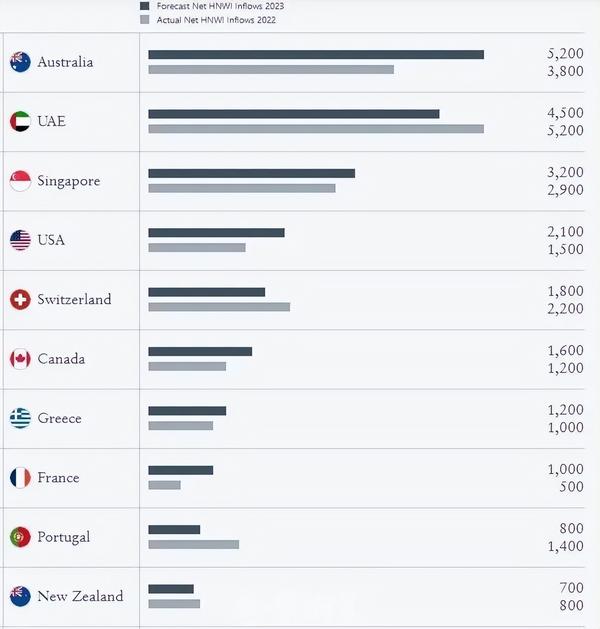The image size is (600, 629).
Task: Click the Canada flag icon
Action: (20, 359)
